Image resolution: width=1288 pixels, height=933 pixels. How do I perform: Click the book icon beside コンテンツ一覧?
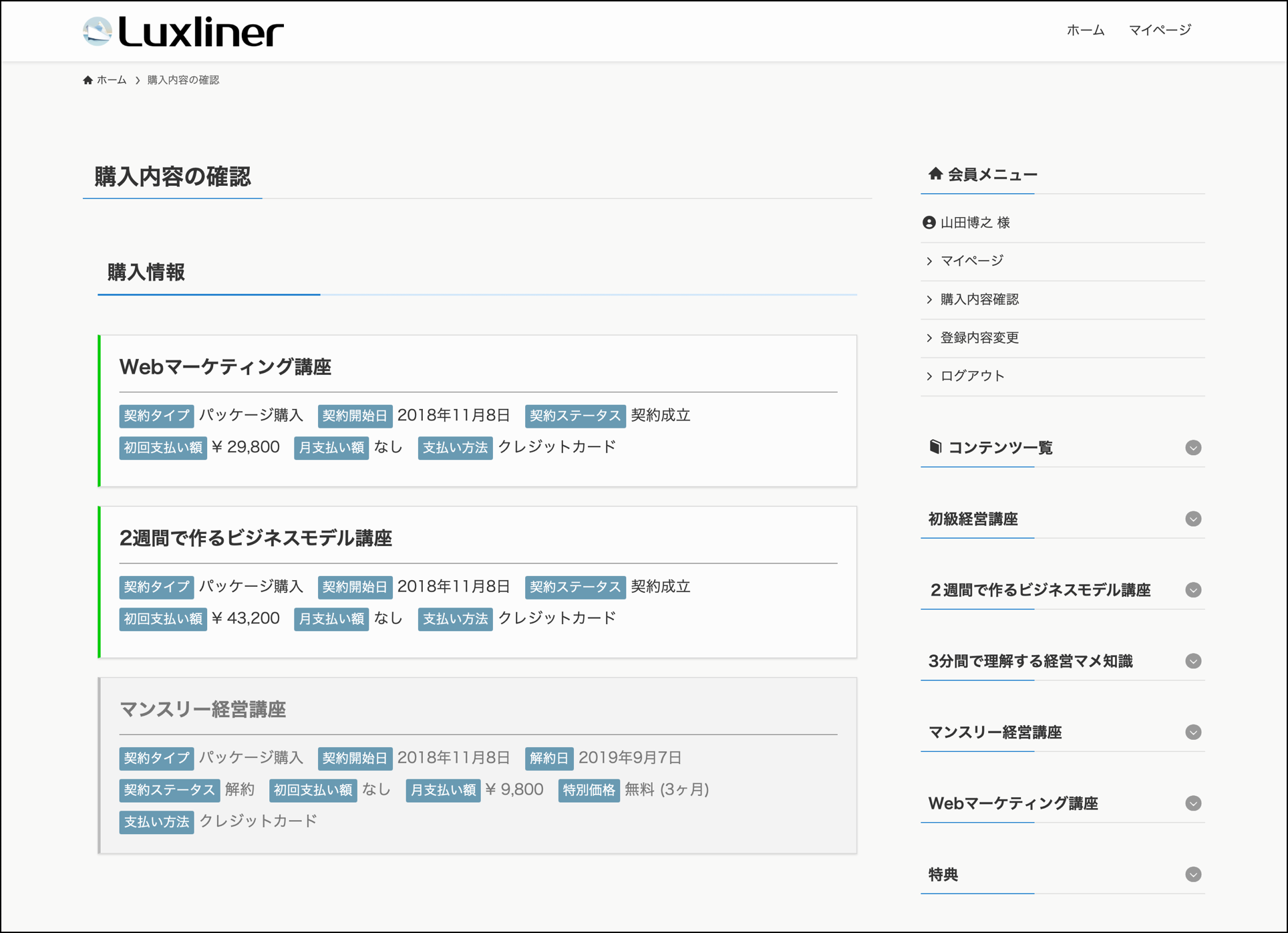click(x=935, y=446)
